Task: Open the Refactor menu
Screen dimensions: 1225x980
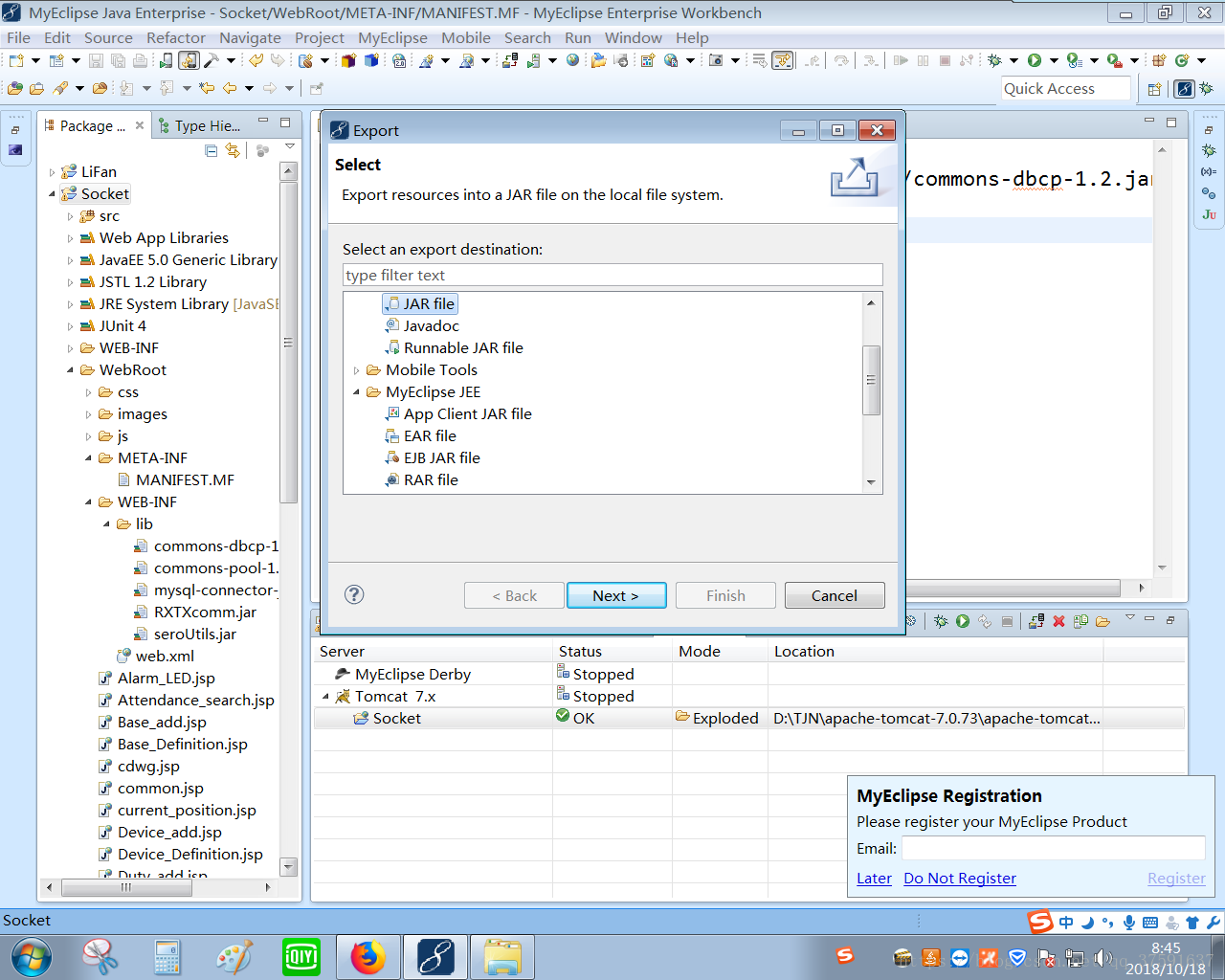Action: click(176, 37)
